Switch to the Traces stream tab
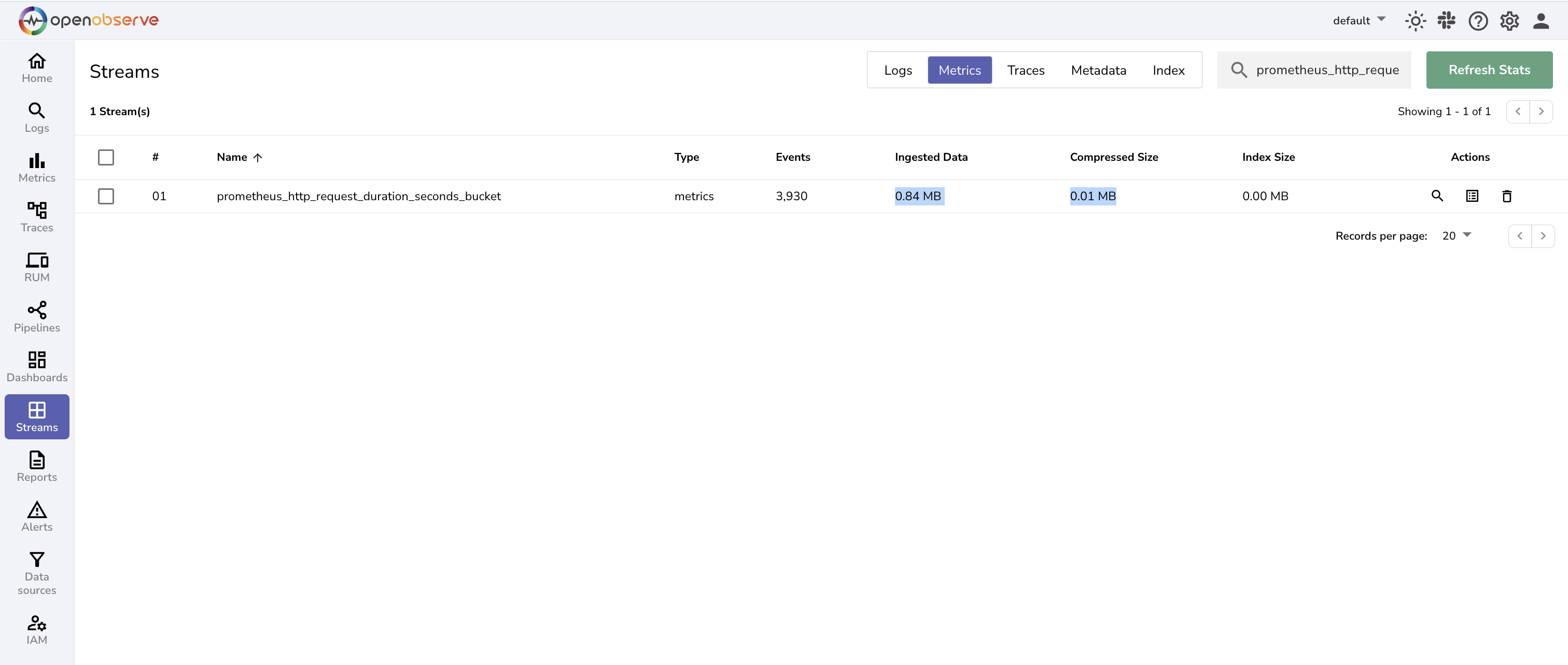 point(1026,70)
